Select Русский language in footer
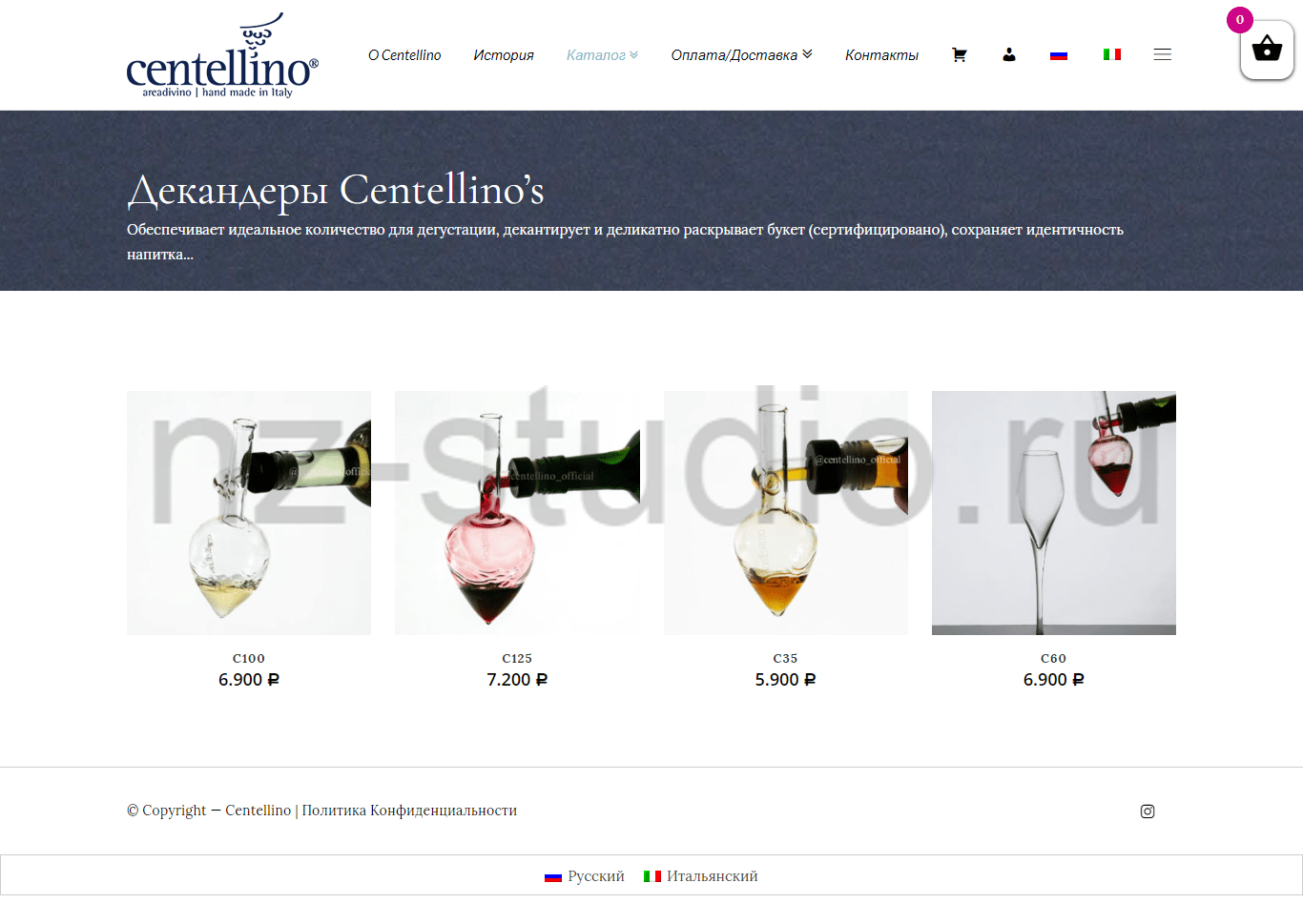 pyautogui.click(x=585, y=876)
